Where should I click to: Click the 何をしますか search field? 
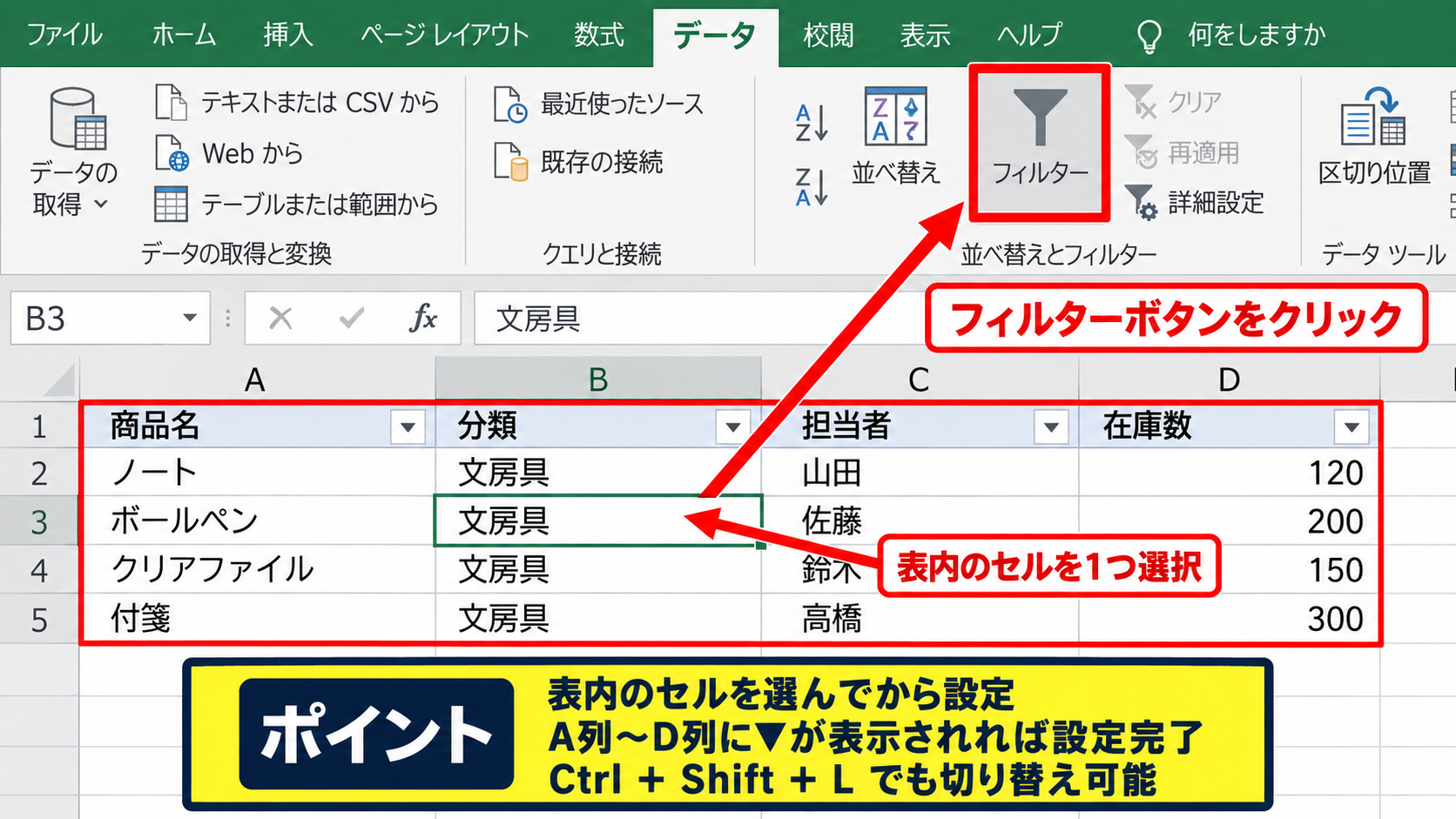pos(1257,35)
